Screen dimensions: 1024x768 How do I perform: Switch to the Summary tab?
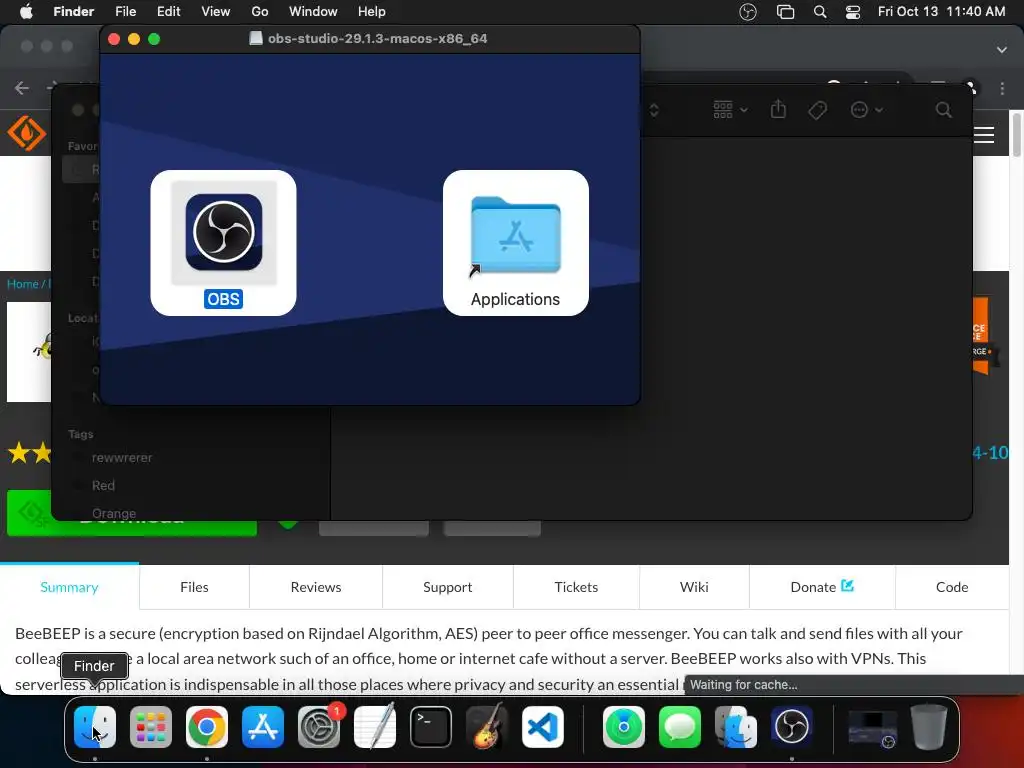tap(69, 587)
